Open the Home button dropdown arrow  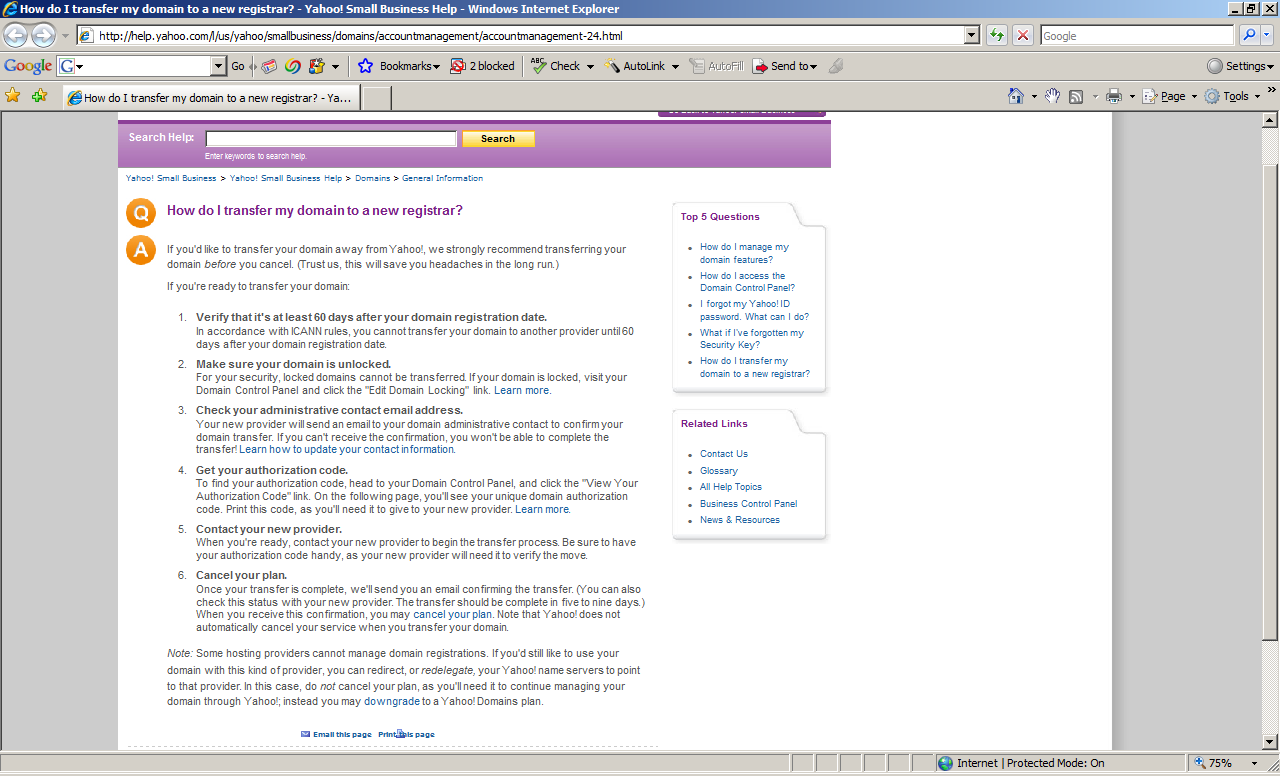(1033, 96)
